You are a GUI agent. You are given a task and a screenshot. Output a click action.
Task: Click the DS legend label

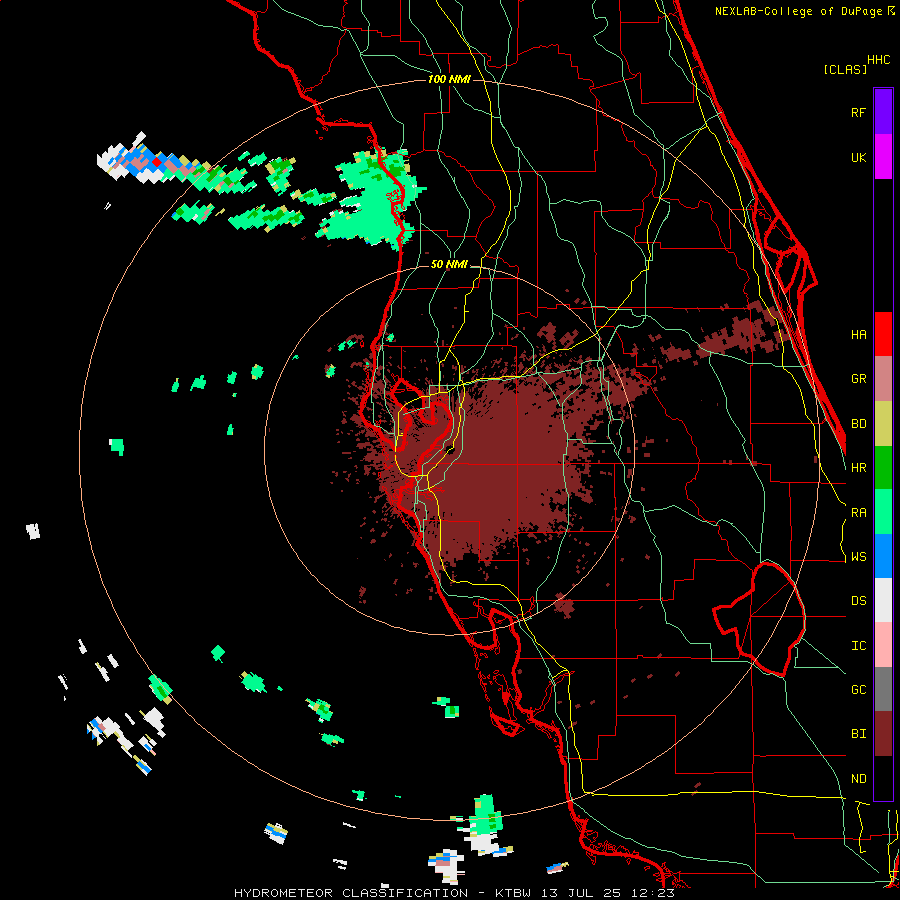coord(859,601)
